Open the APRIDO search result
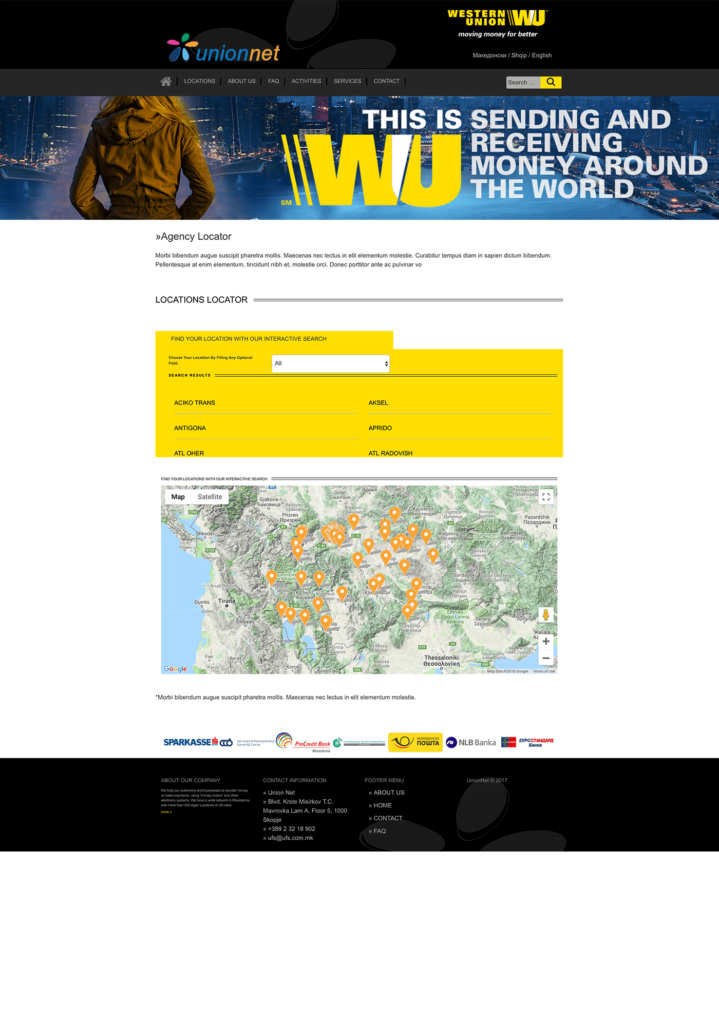The image size is (719, 1024). [x=380, y=428]
